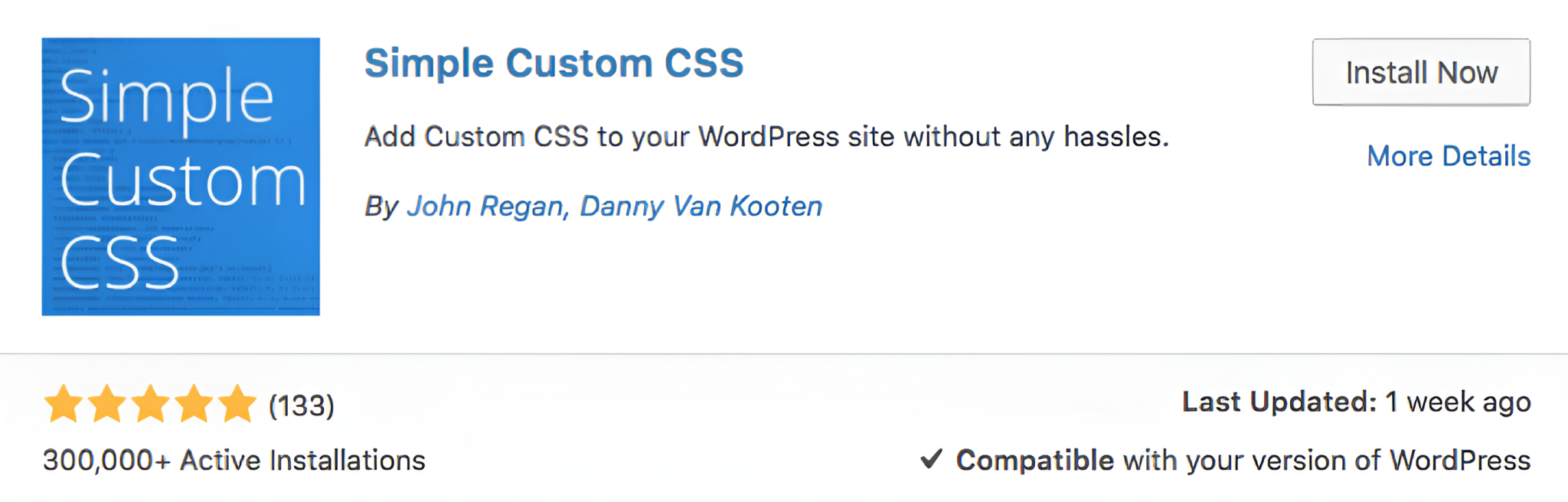Open the Simple Custom CSS plugin title

click(554, 63)
